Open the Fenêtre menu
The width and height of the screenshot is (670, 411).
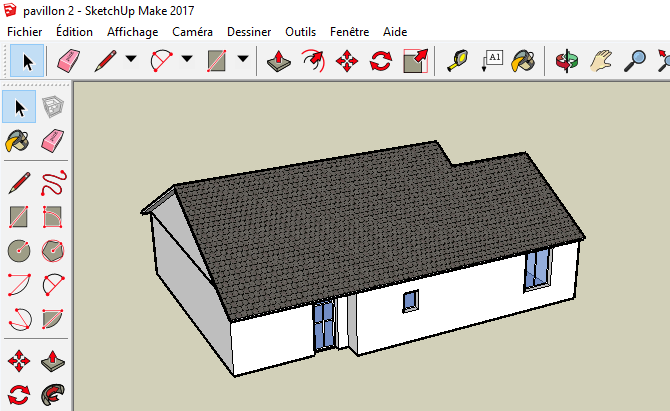350,32
